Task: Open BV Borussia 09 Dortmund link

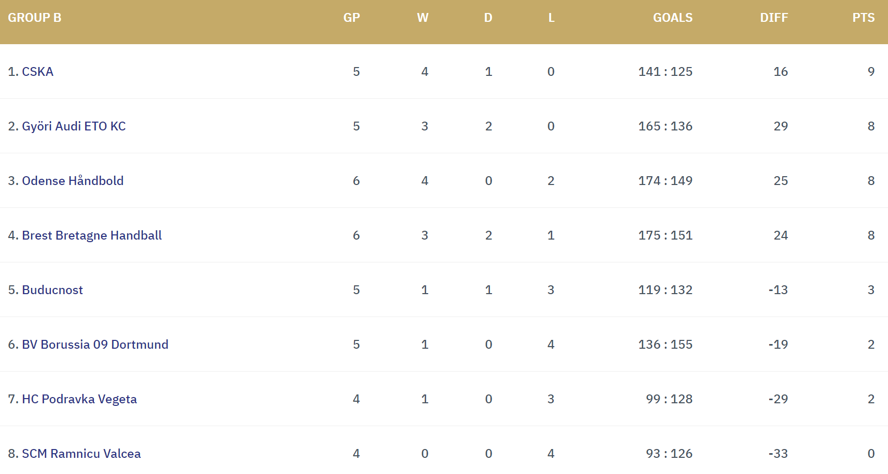Action: [x=95, y=345]
